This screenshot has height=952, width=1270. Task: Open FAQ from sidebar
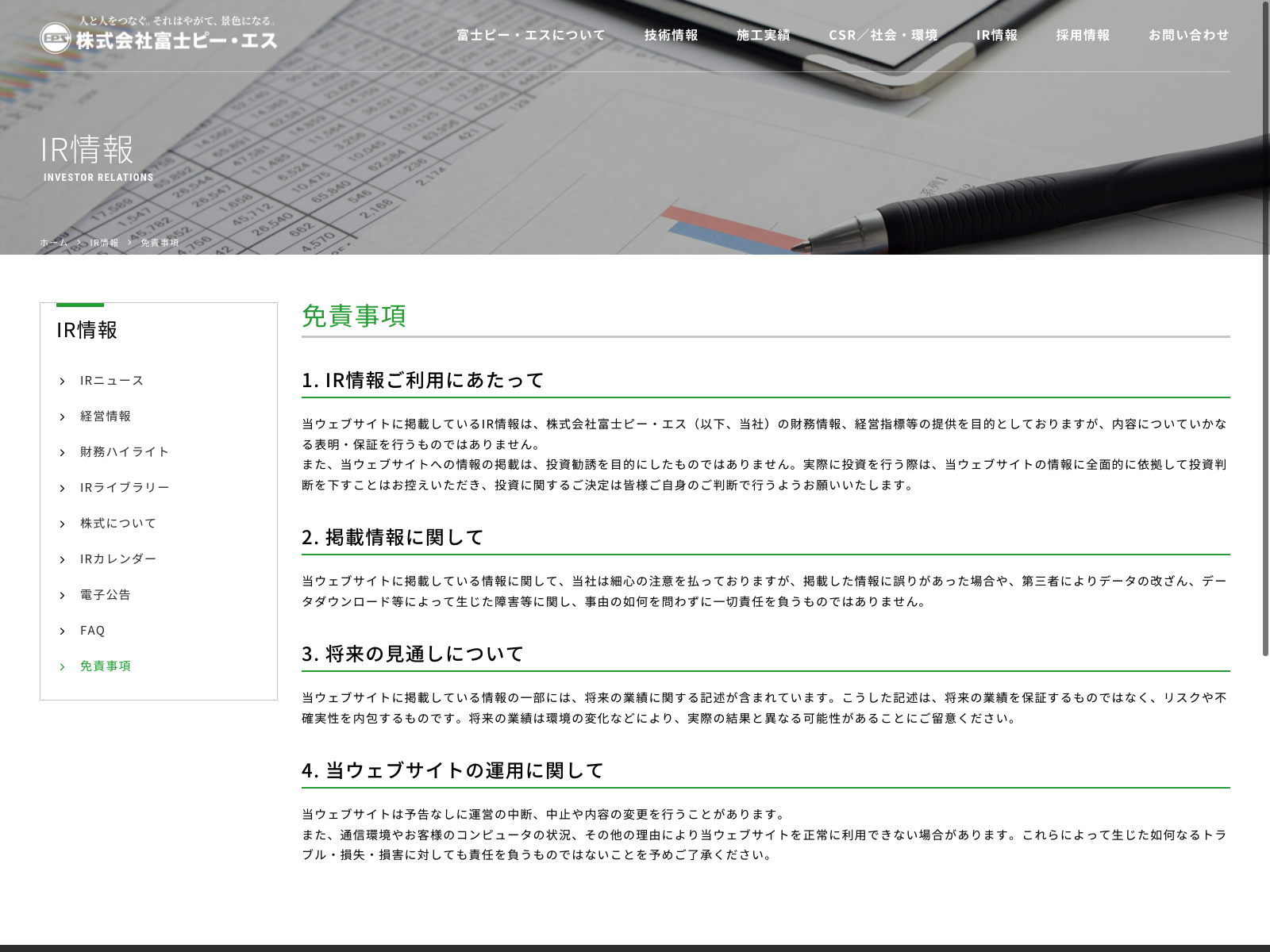tap(92, 631)
